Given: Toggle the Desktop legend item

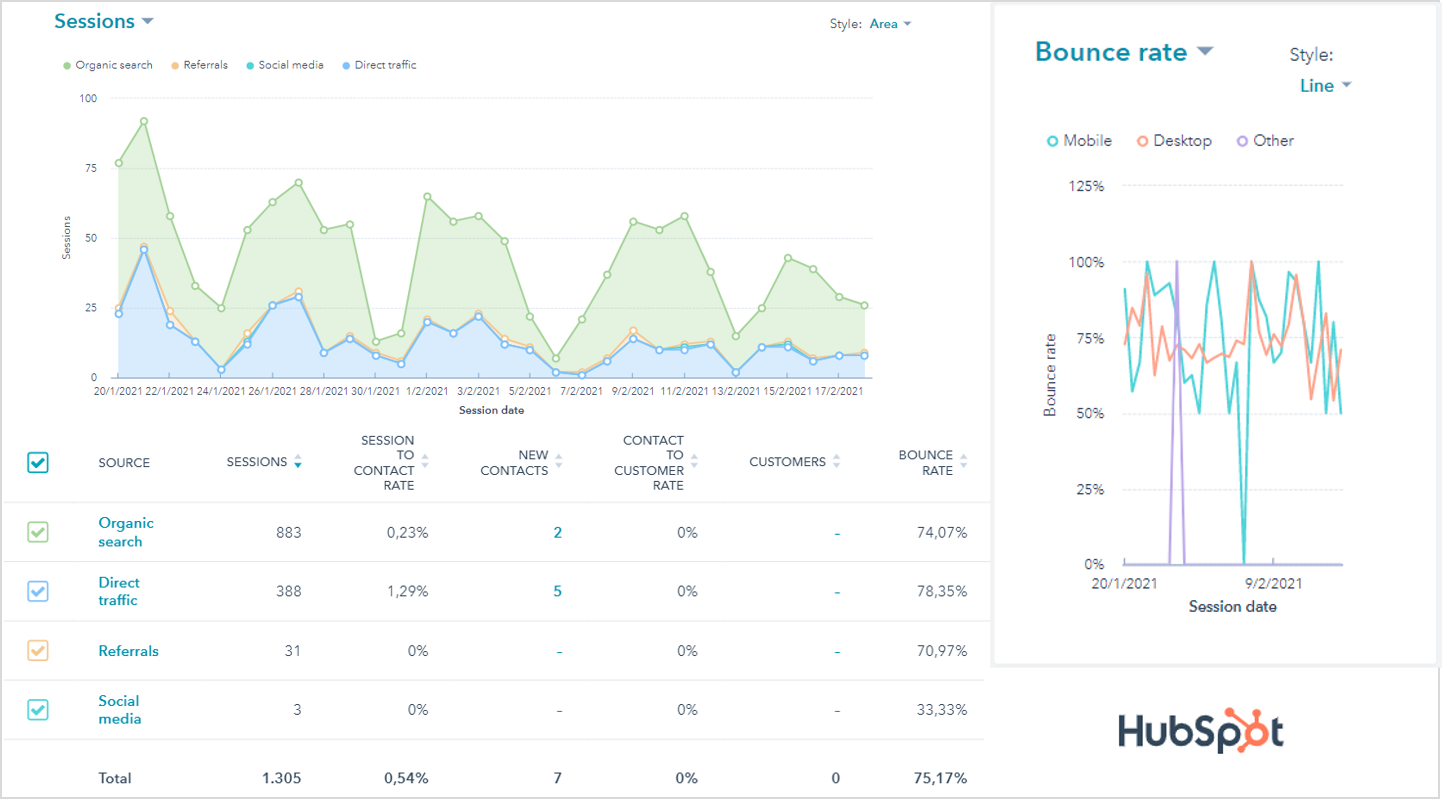Looking at the screenshot, I should [x=1174, y=141].
